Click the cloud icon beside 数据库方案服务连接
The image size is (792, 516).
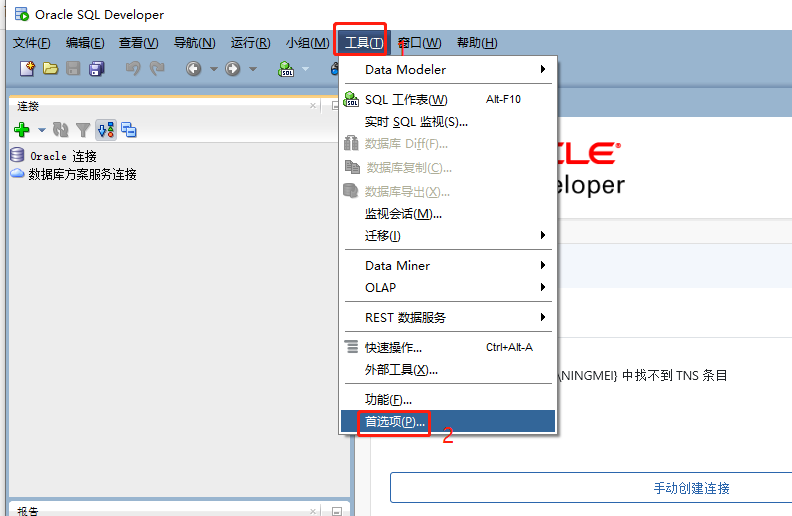tap(17, 174)
